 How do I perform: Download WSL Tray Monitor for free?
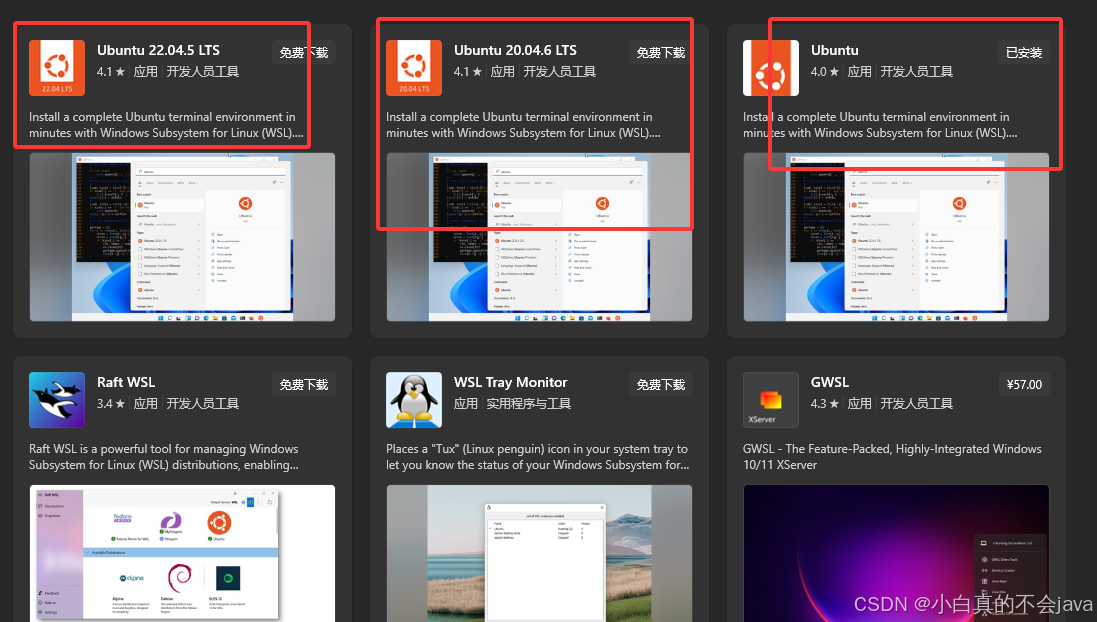pyautogui.click(x=660, y=384)
